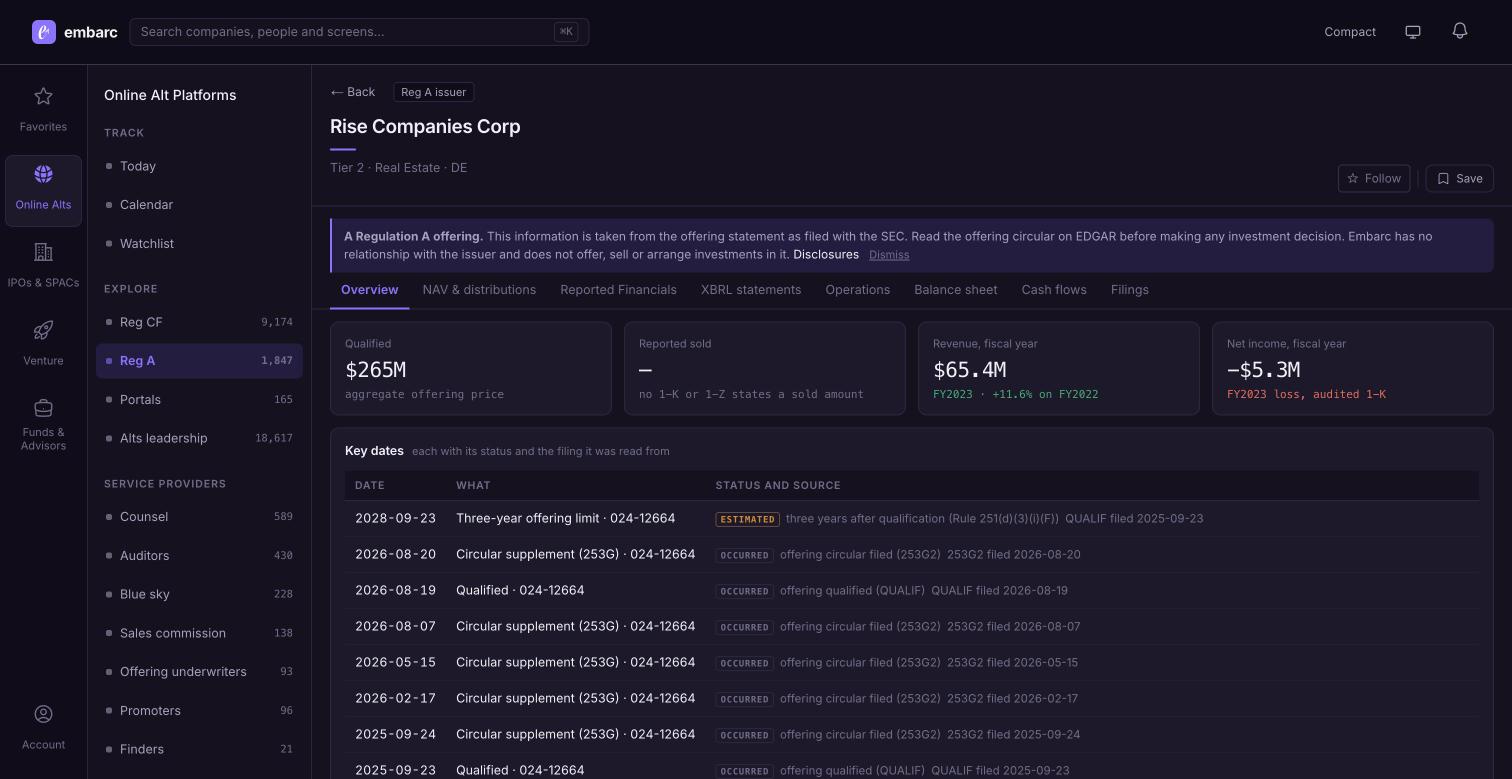Open the Balance sheet tab

(955, 290)
